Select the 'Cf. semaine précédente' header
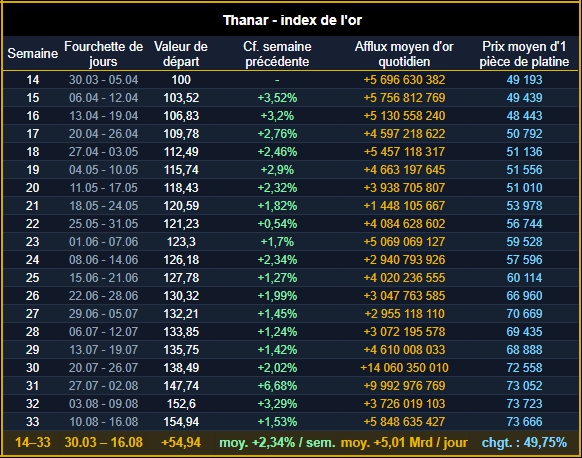This screenshot has height=458, width=582. [x=277, y=54]
